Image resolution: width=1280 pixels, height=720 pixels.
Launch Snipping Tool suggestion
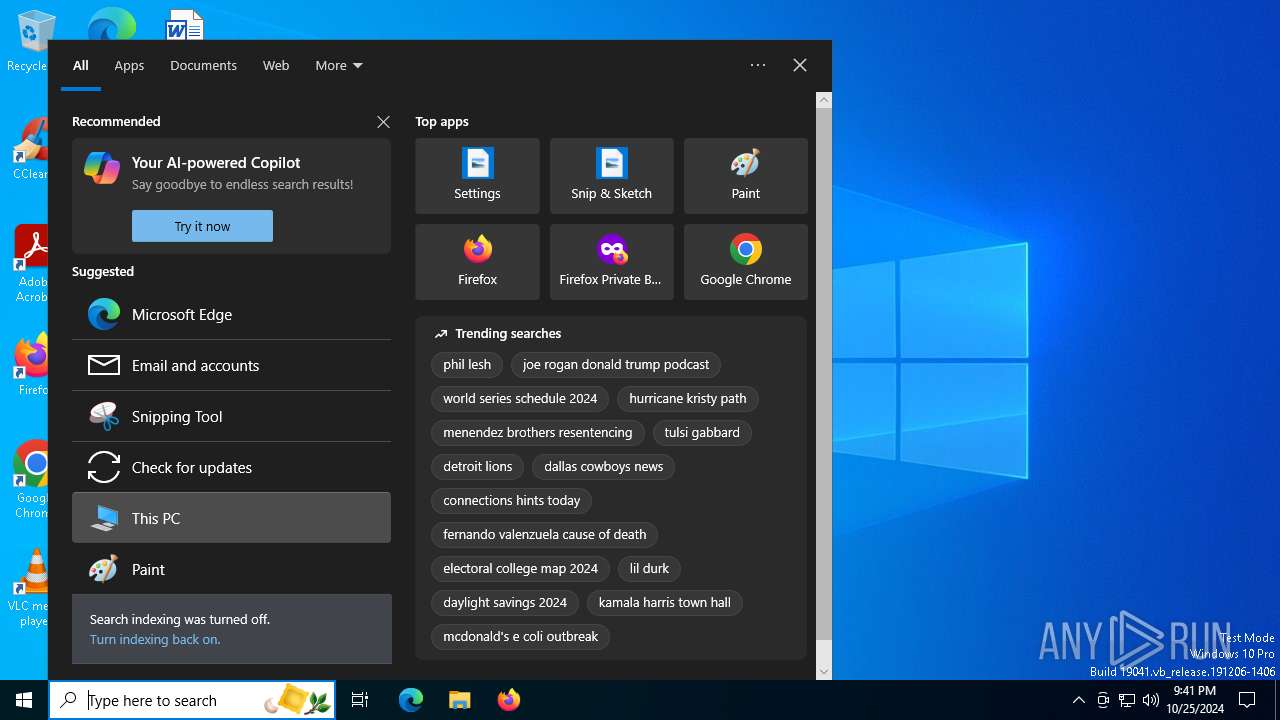click(231, 416)
